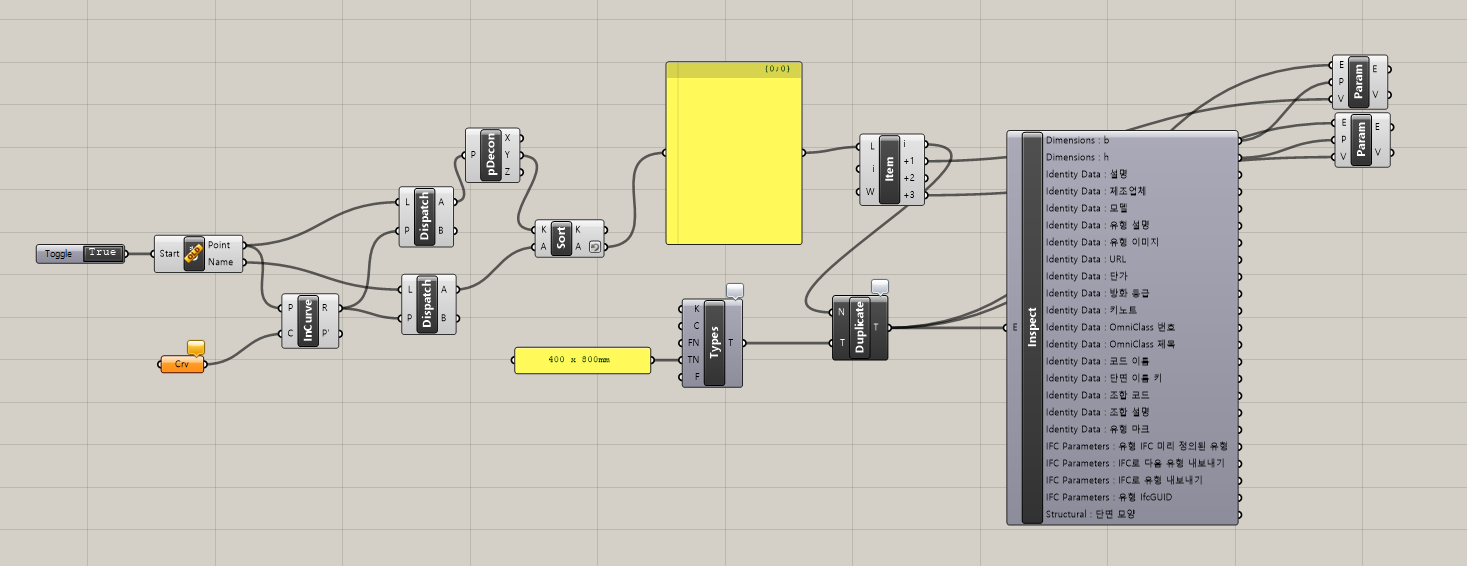
Task: Select the pDecon component
Action: pyautogui.click(x=490, y=154)
